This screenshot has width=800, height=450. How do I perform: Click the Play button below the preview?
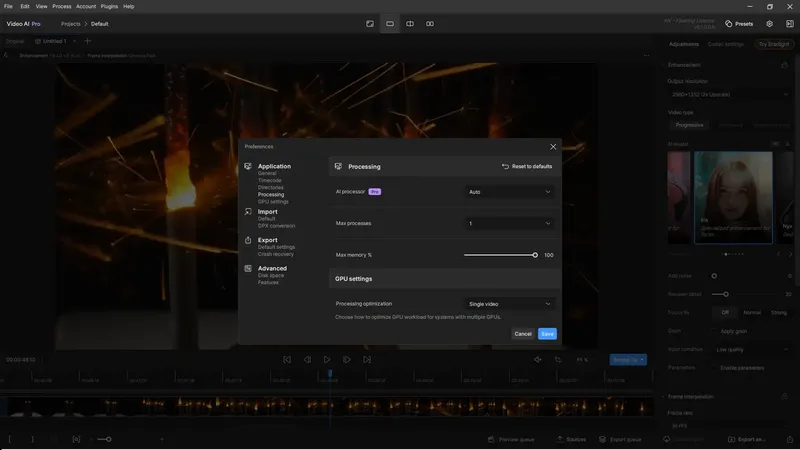pos(327,359)
